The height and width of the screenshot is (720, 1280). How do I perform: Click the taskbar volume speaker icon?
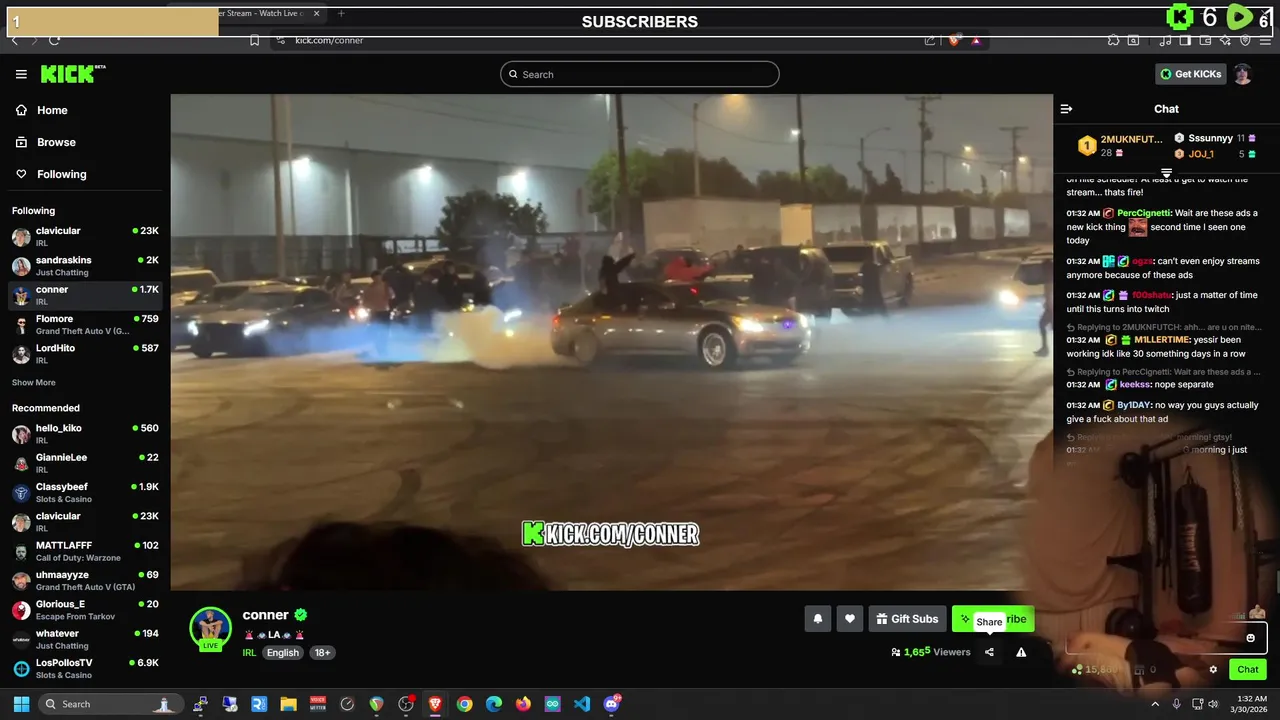1213,704
